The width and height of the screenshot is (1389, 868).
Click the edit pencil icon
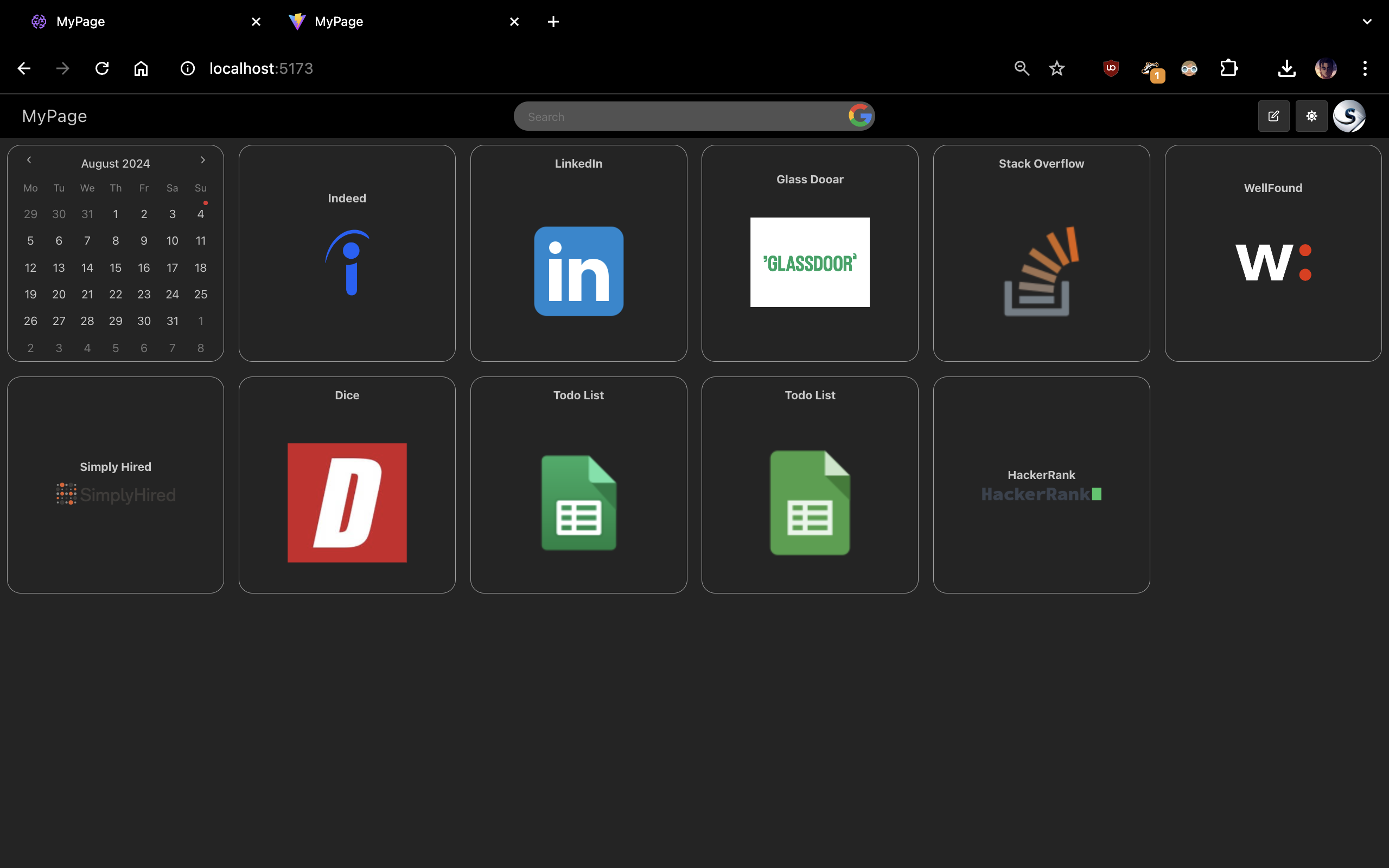point(1273,116)
